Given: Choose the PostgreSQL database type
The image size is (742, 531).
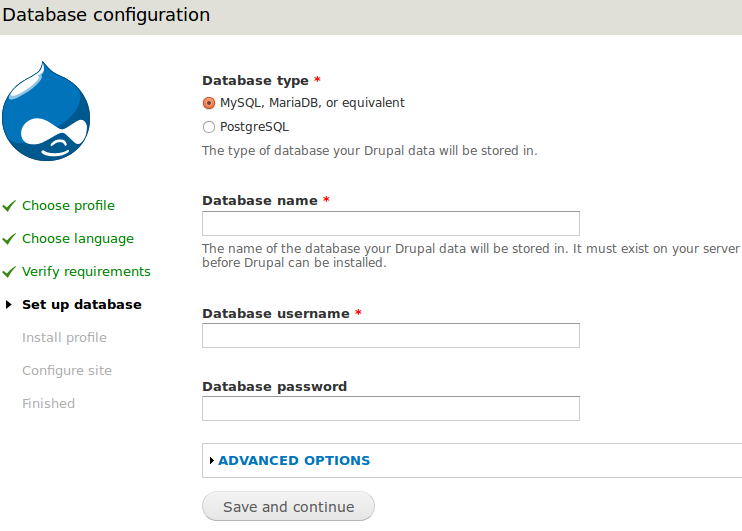Looking at the screenshot, I should click(209, 127).
